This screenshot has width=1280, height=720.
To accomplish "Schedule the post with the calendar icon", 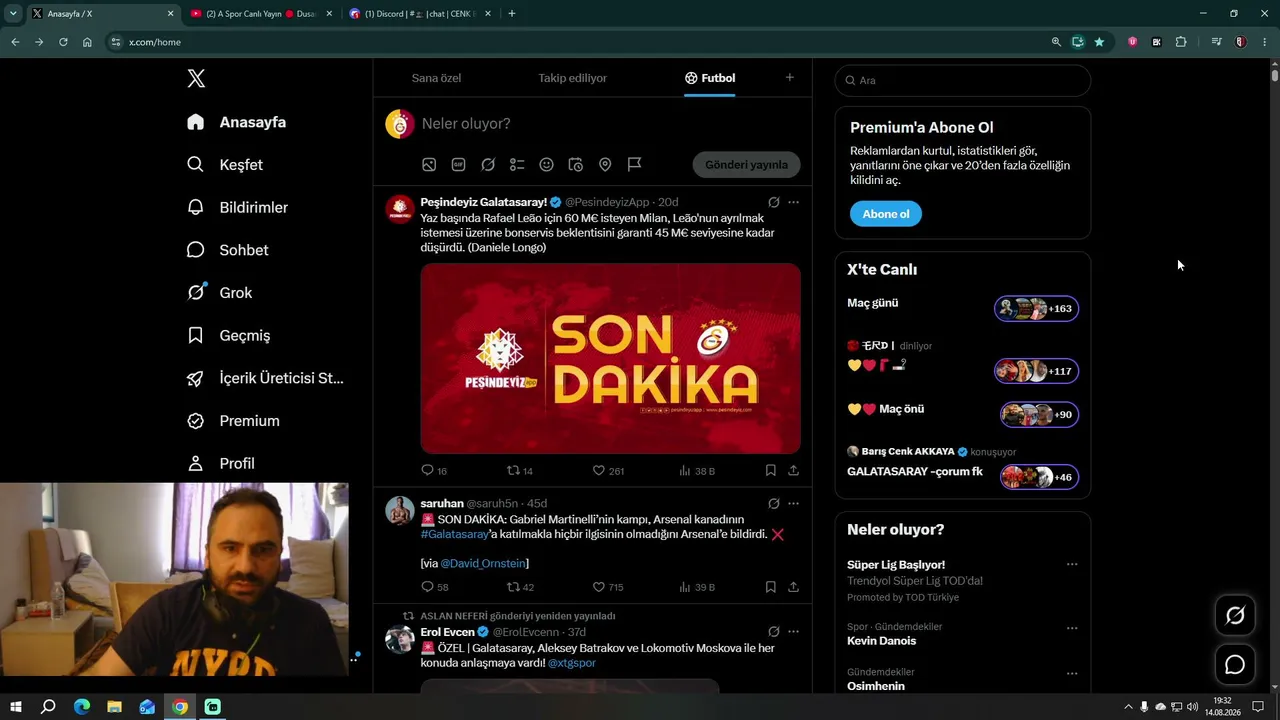I will point(576,164).
